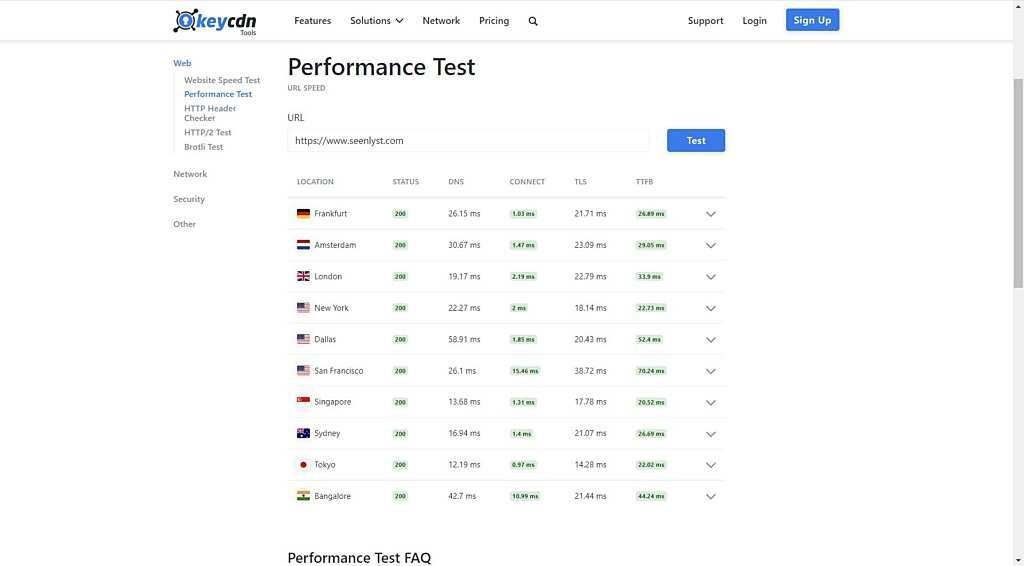Click Frankfurt's 200 status badge
This screenshot has height=566, width=1024.
pos(400,214)
